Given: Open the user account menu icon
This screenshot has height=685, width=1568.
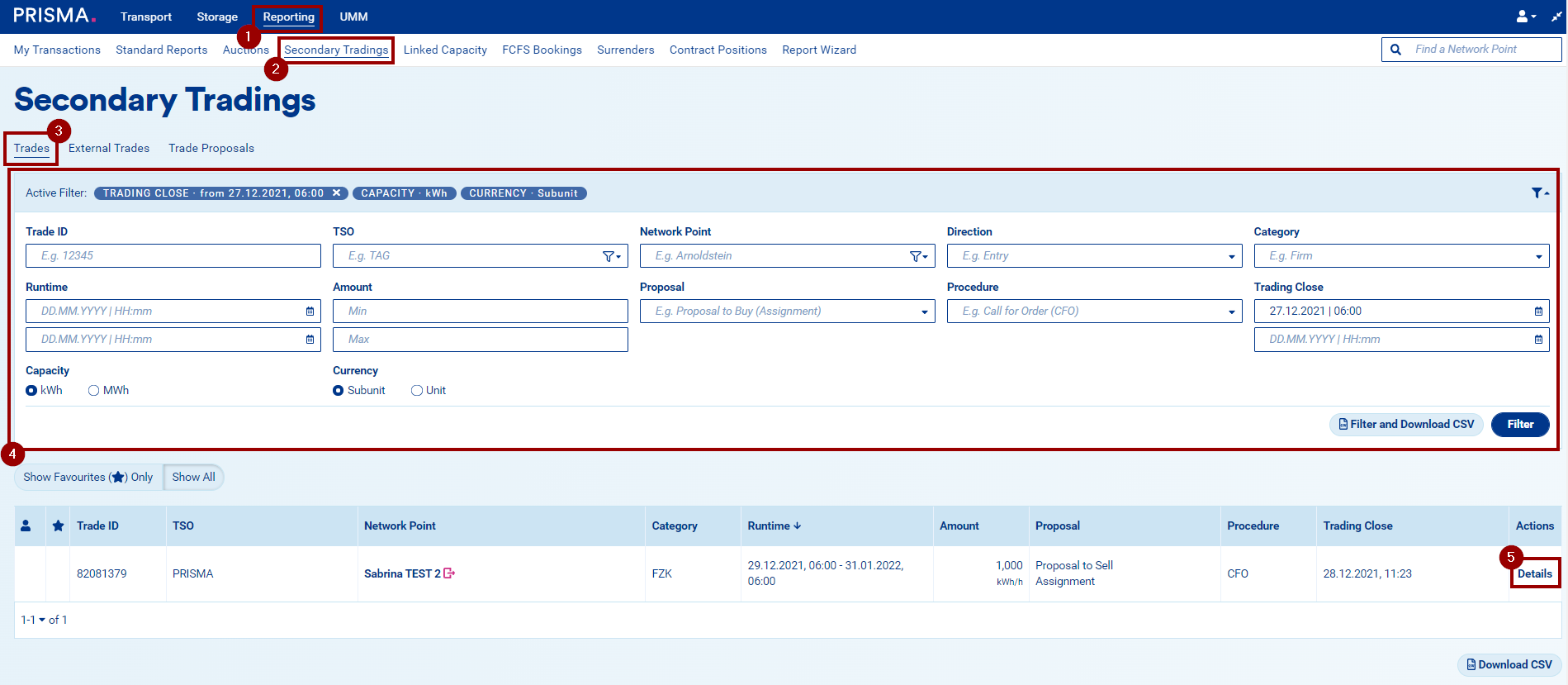Looking at the screenshot, I should click(x=1525, y=17).
